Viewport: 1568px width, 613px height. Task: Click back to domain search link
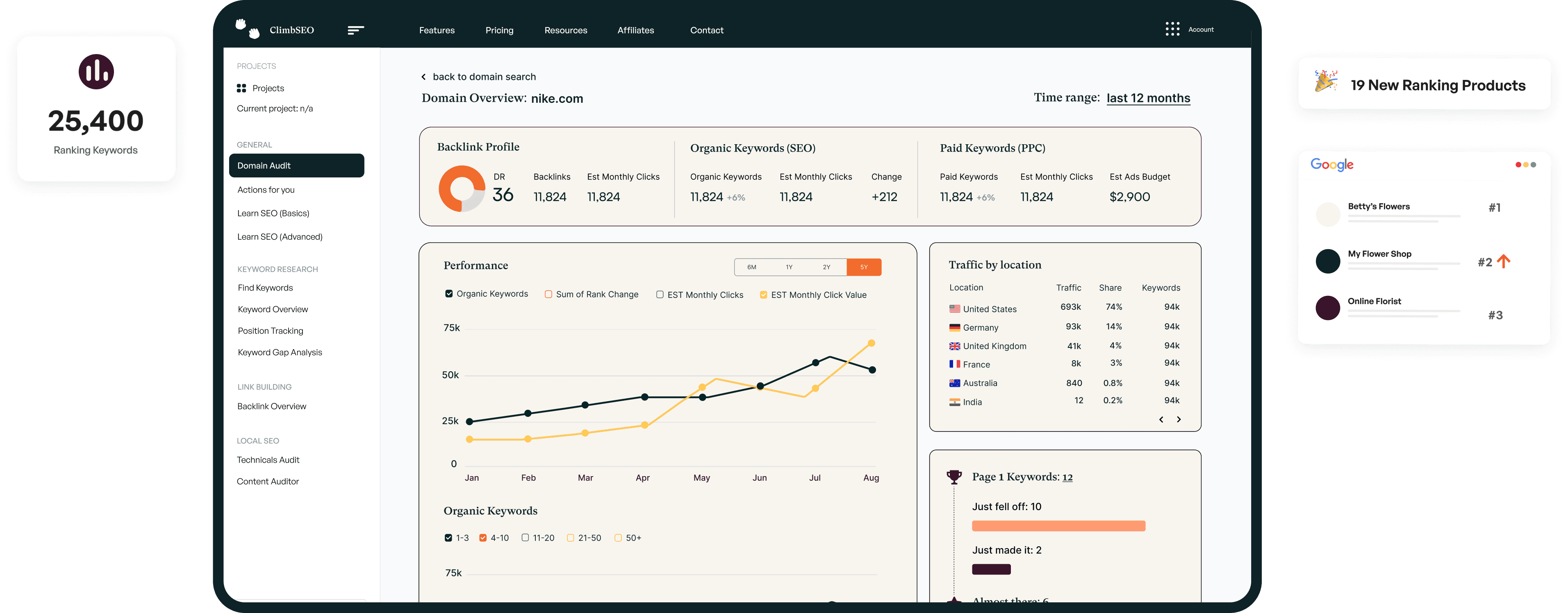point(477,76)
